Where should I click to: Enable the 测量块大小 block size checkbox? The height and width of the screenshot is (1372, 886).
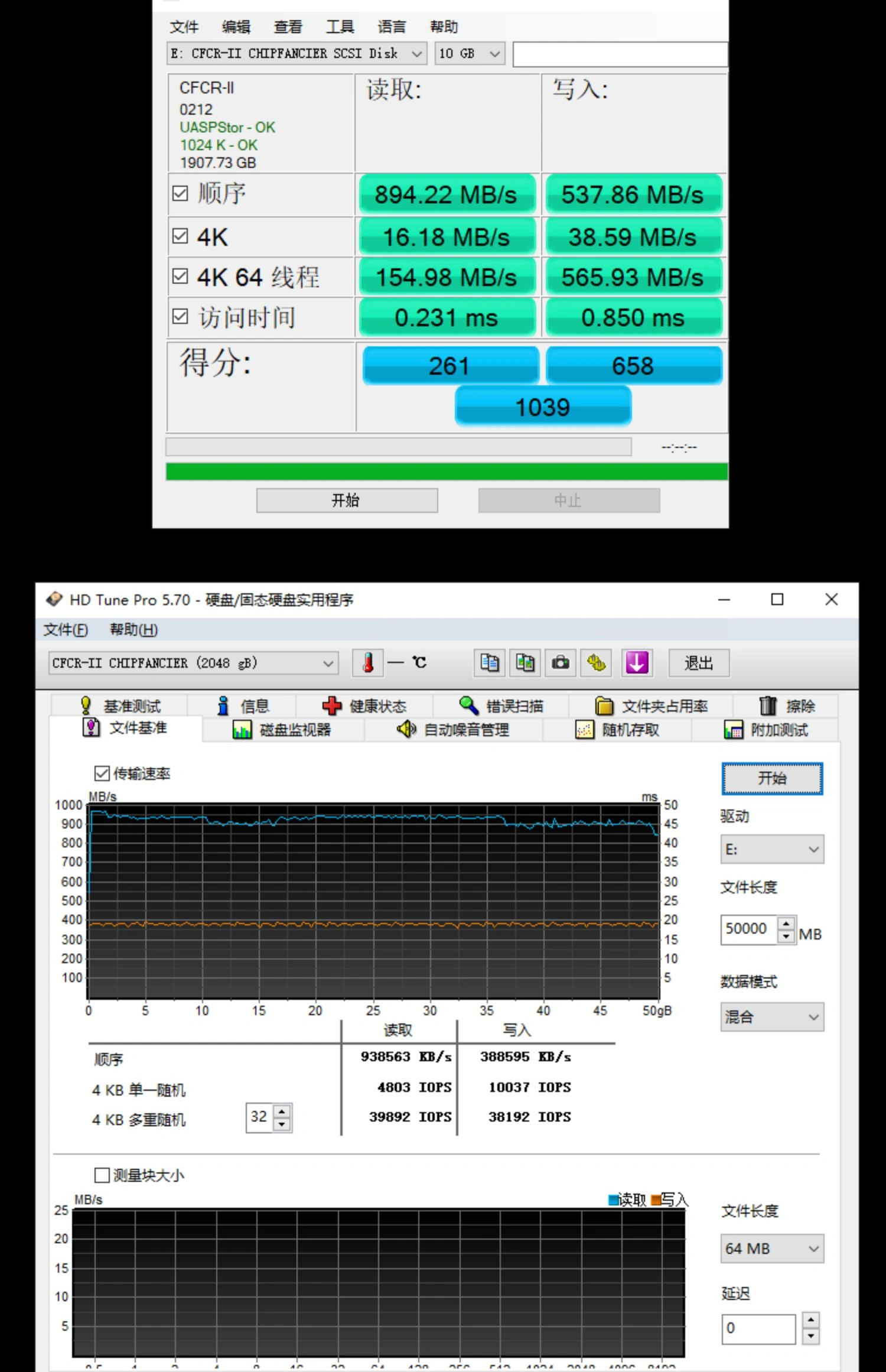point(102,1175)
